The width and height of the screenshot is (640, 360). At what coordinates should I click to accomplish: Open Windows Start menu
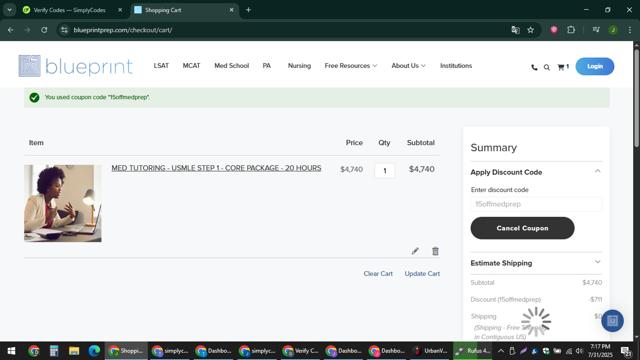pyautogui.click(x=11, y=351)
